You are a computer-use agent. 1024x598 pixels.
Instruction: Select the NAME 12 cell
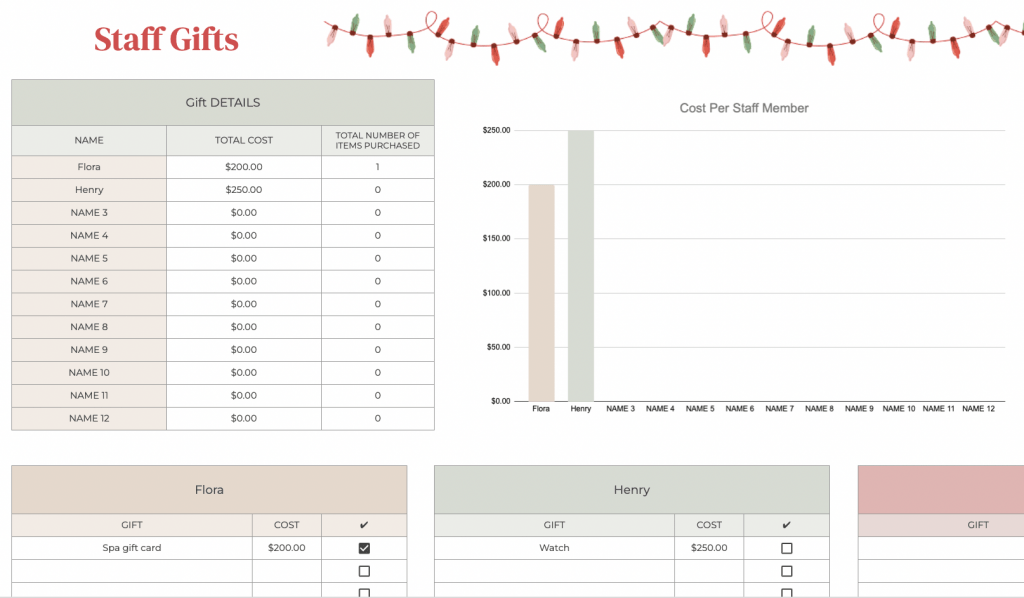click(88, 418)
